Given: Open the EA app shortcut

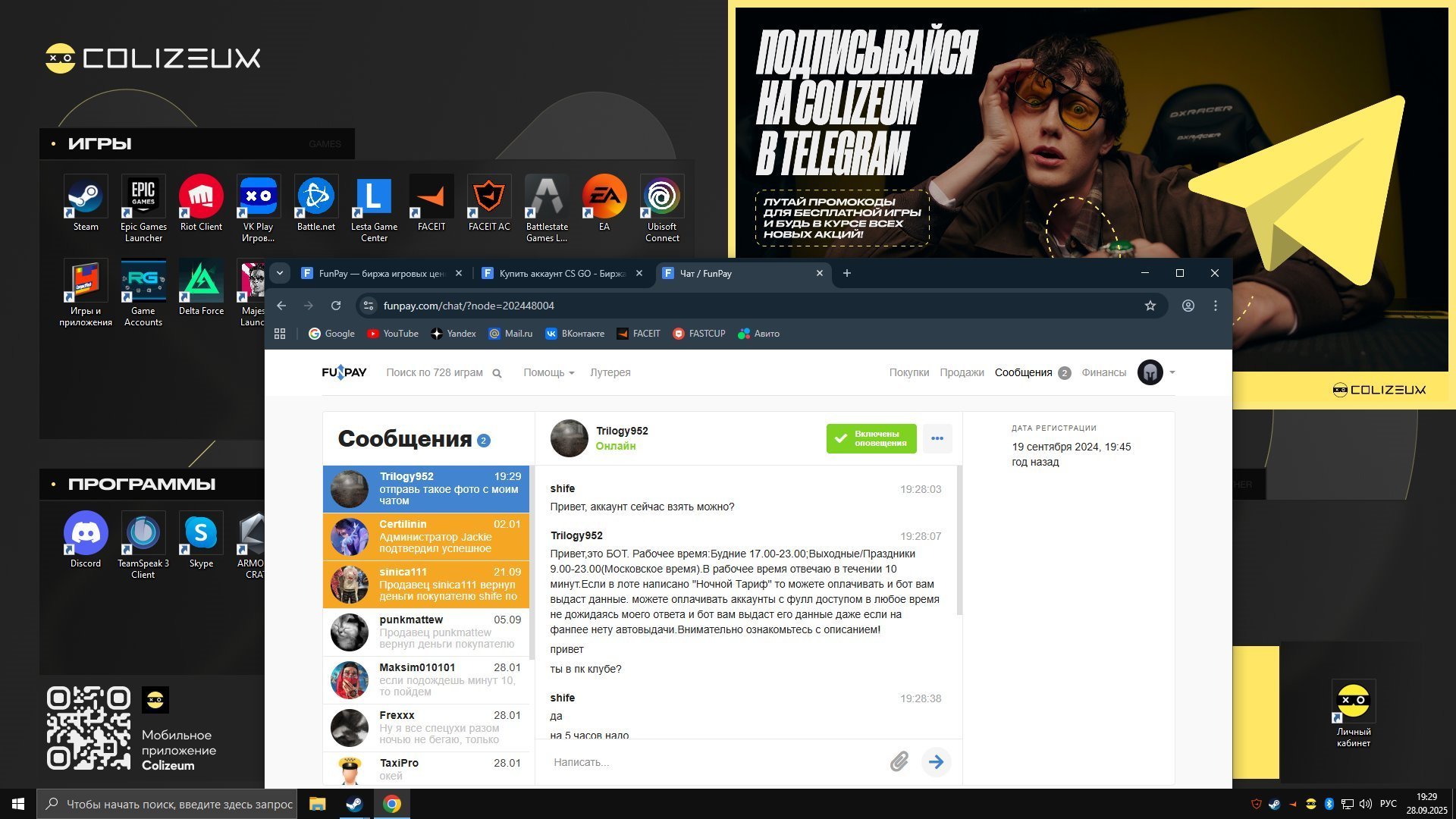Looking at the screenshot, I should click(604, 202).
